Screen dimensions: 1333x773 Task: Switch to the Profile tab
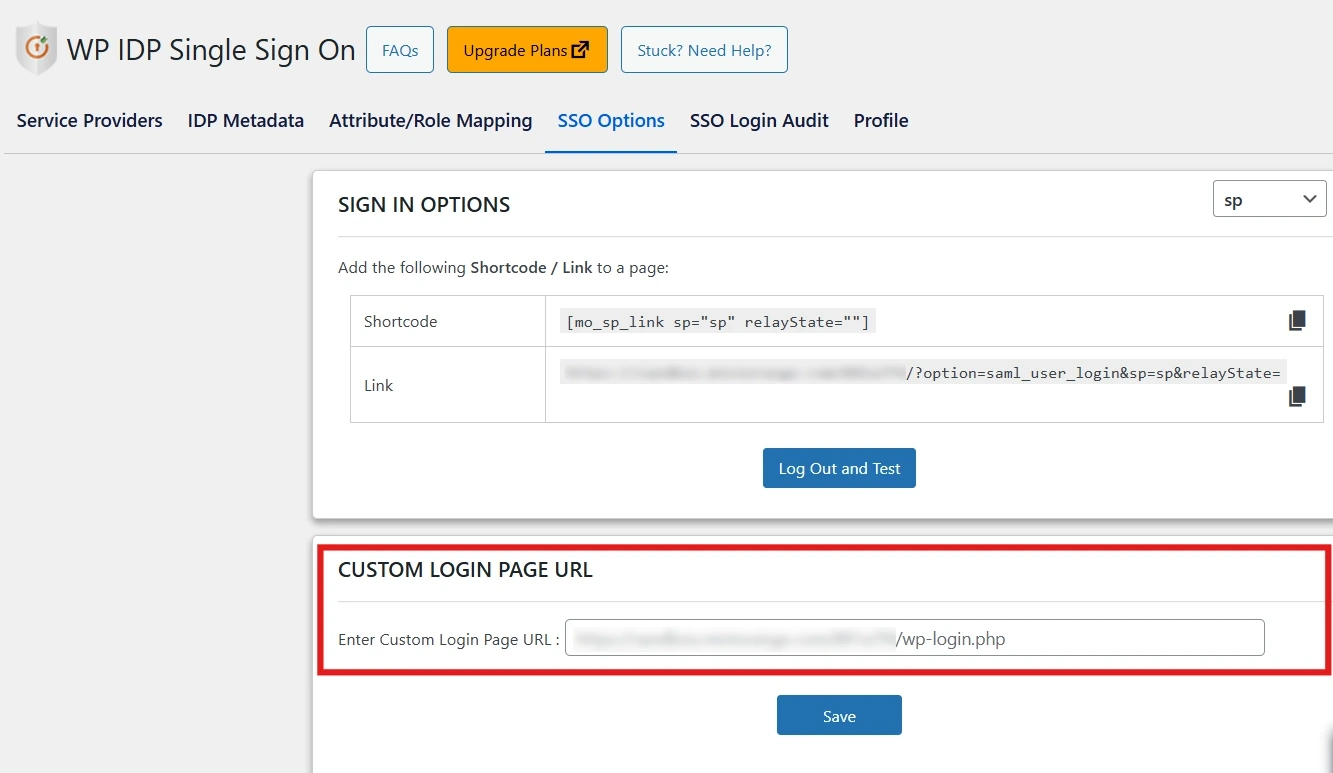pyautogui.click(x=881, y=121)
